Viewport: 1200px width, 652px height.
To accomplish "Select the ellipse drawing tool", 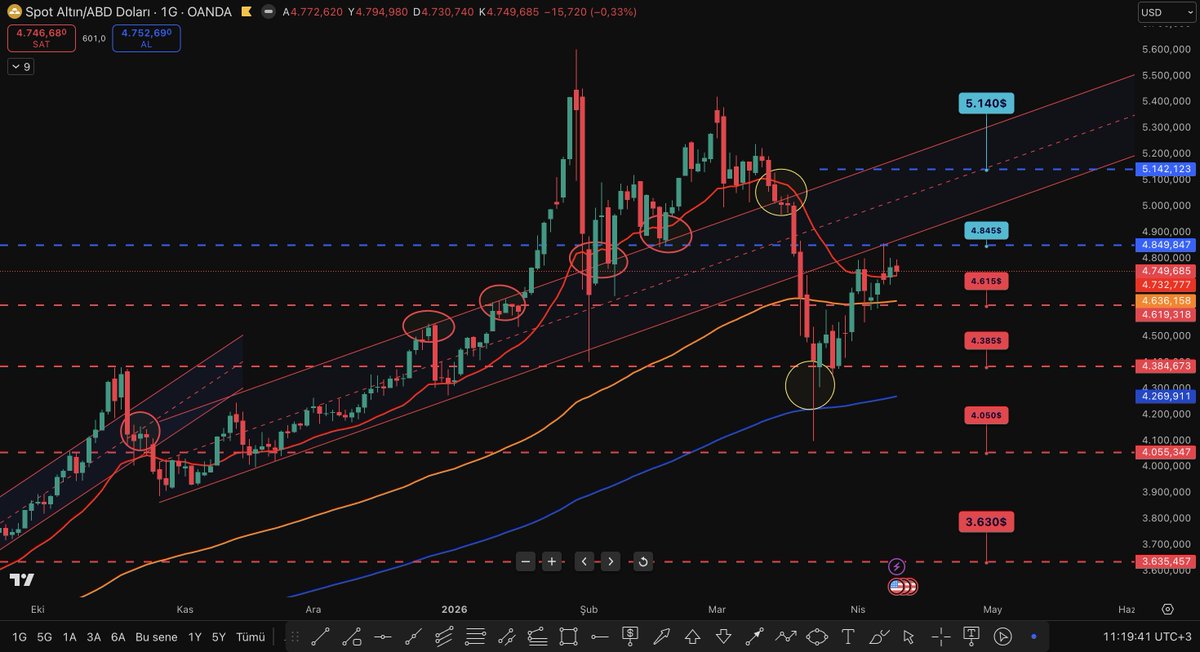I will click(x=817, y=636).
